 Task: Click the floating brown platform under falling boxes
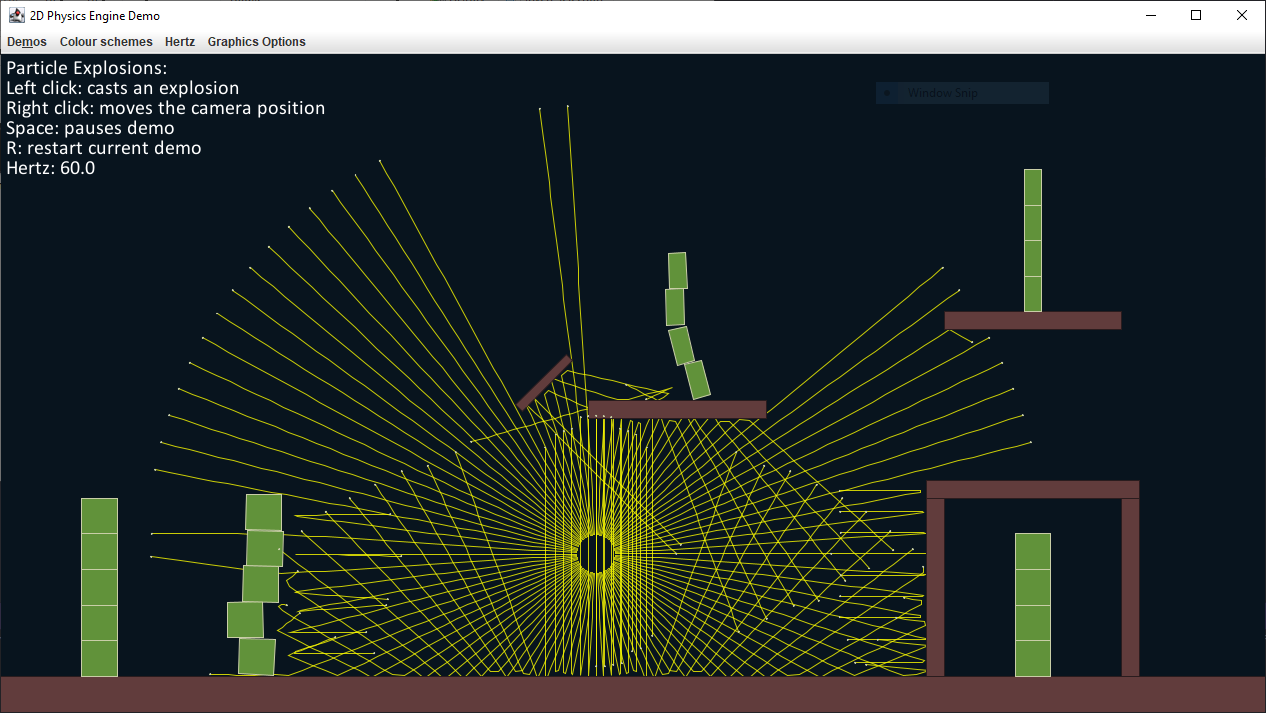pos(676,408)
